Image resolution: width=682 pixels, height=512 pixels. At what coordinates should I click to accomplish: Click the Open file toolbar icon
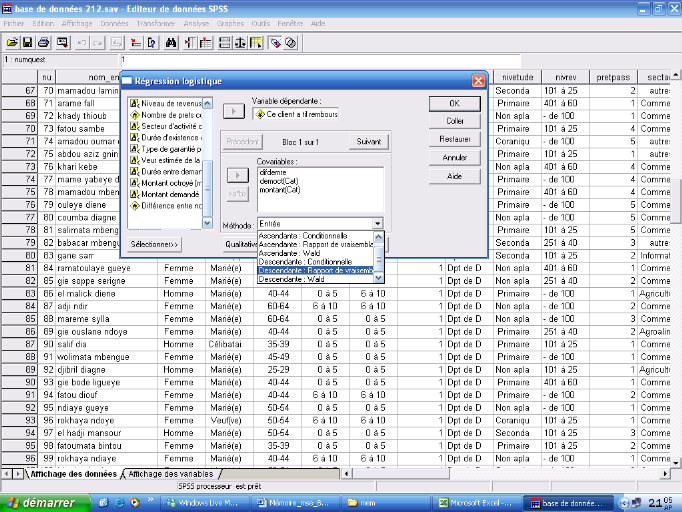(12, 43)
